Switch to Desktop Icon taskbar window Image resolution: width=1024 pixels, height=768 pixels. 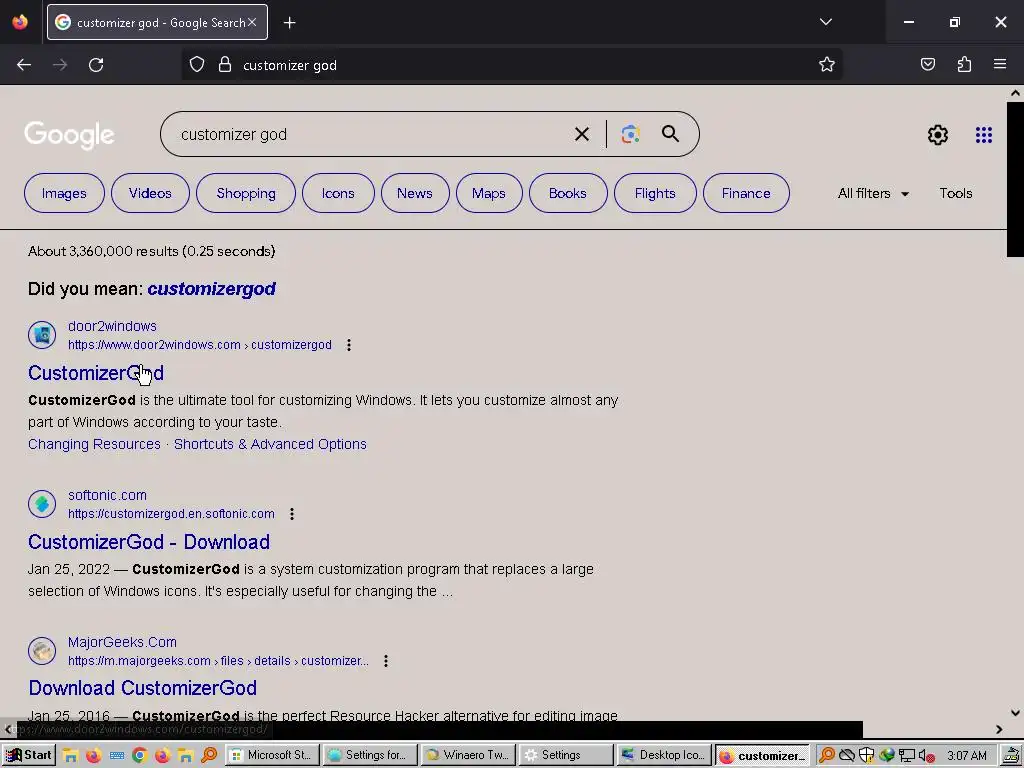[664, 755]
